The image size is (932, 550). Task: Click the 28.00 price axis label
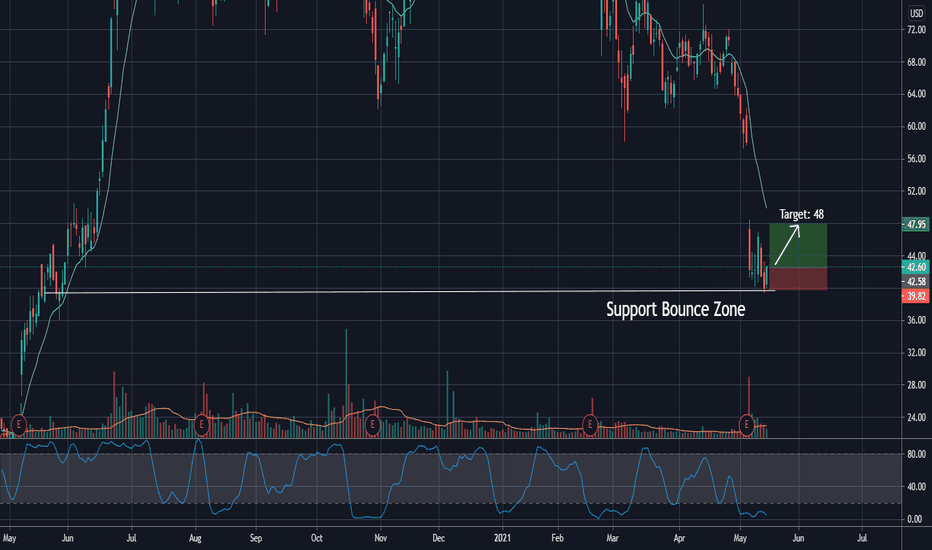click(x=916, y=385)
